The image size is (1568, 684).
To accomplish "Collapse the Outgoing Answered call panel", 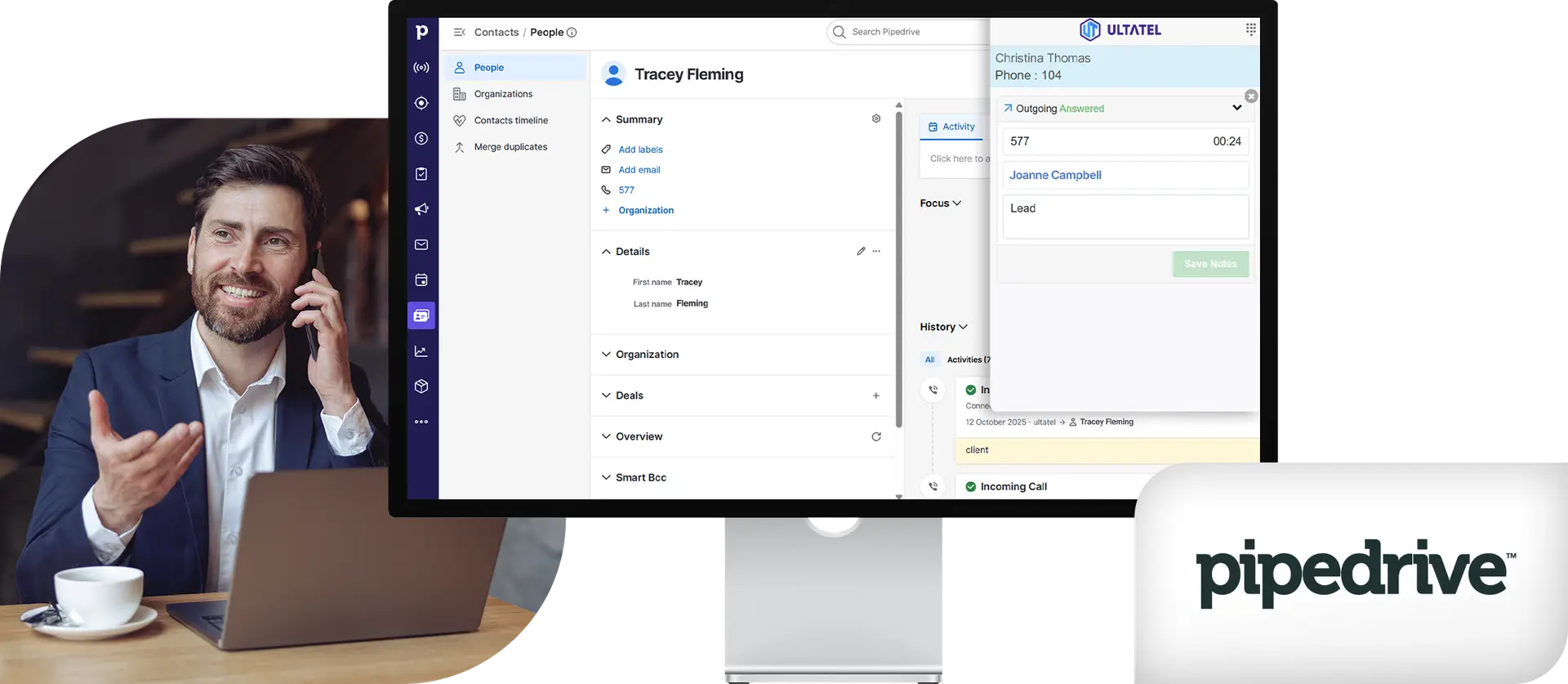I will click(x=1236, y=108).
